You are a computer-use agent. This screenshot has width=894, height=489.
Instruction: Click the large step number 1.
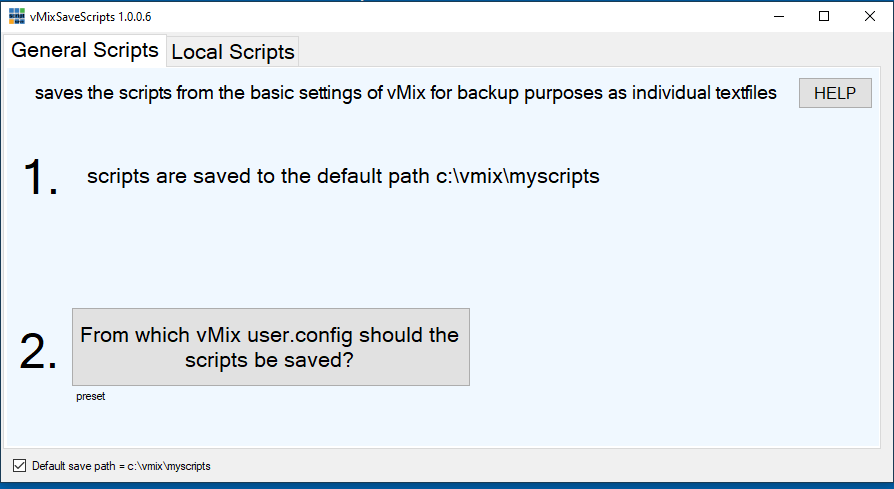tap(40, 178)
